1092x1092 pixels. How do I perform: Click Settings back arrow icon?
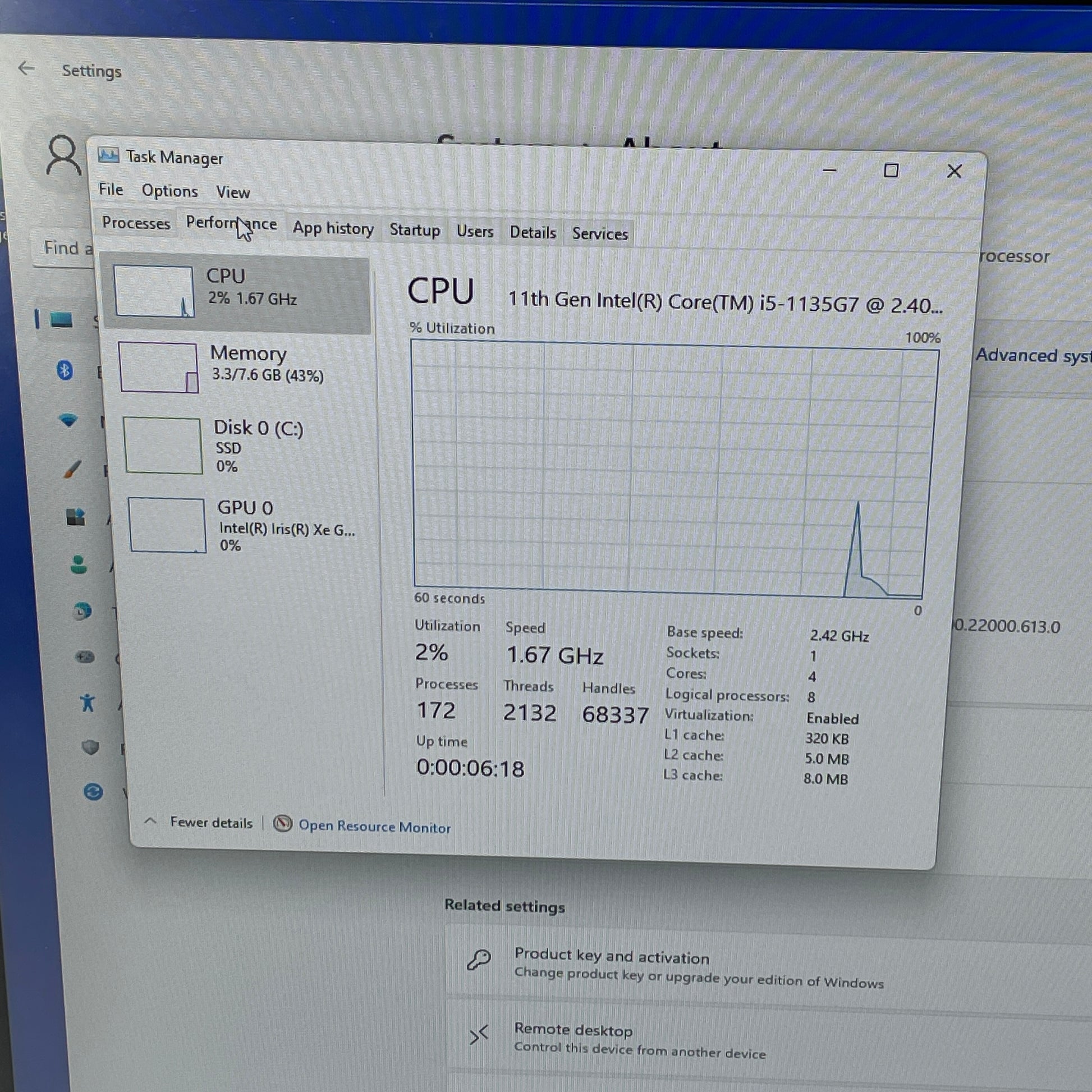[26, 68]
